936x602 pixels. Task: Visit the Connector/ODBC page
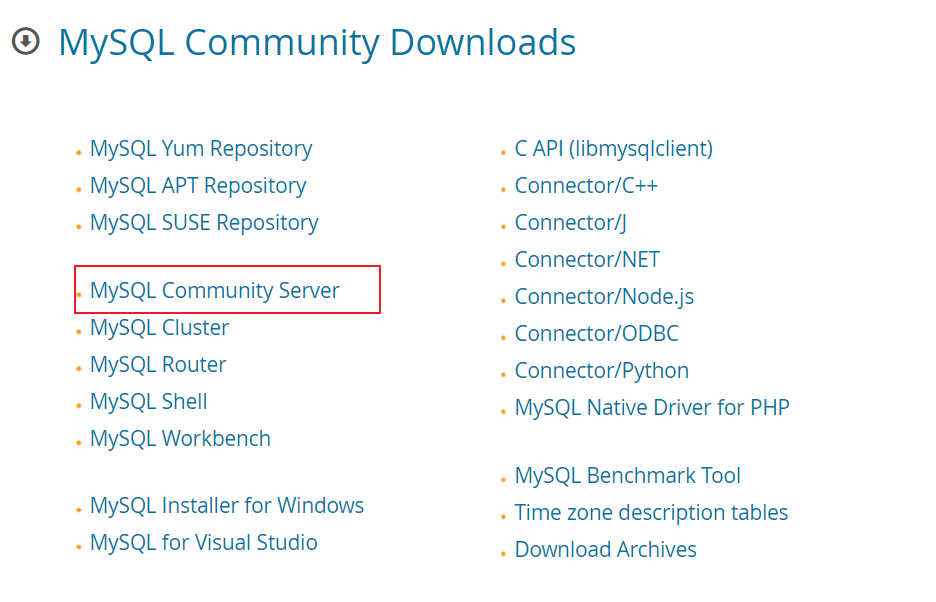click(x=597, y=334)
